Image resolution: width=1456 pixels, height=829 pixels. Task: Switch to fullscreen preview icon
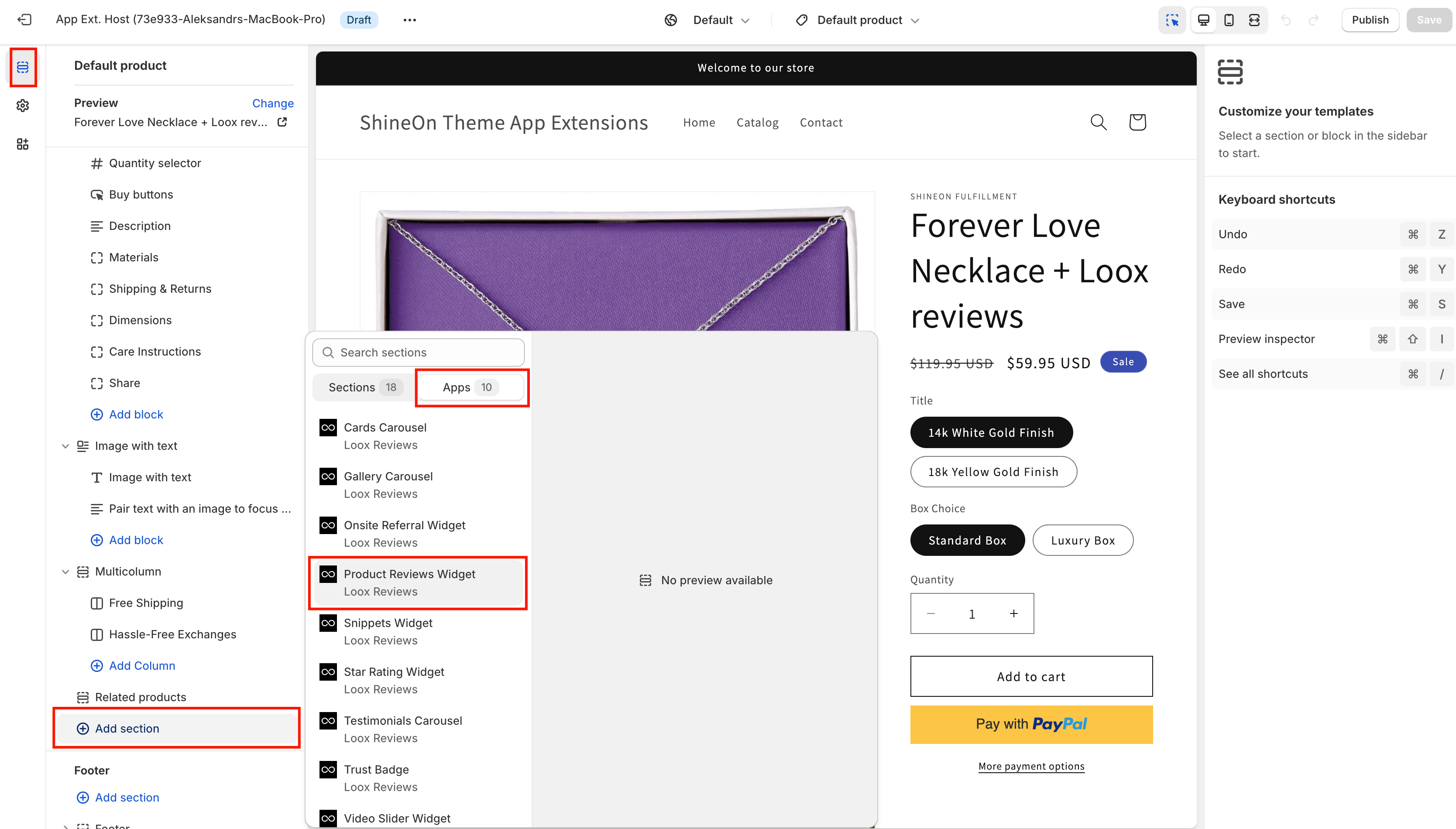pyautogui.click(x=1254, y=20)
